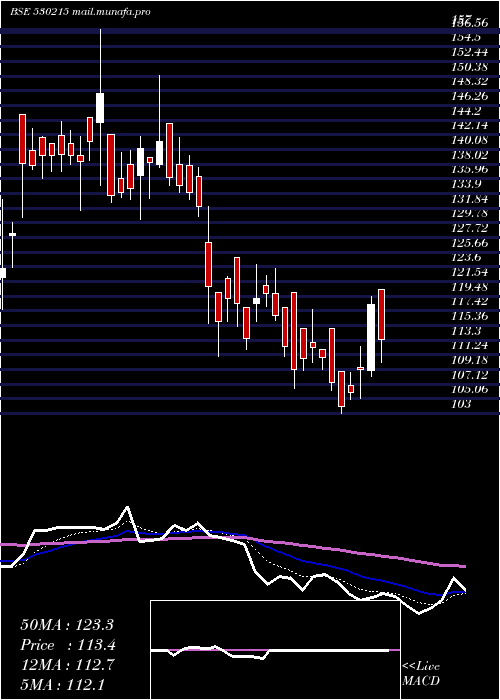Click the 129.78 price axis label
The width and height of the screenshot is (500, 700).
click(469, 214)
